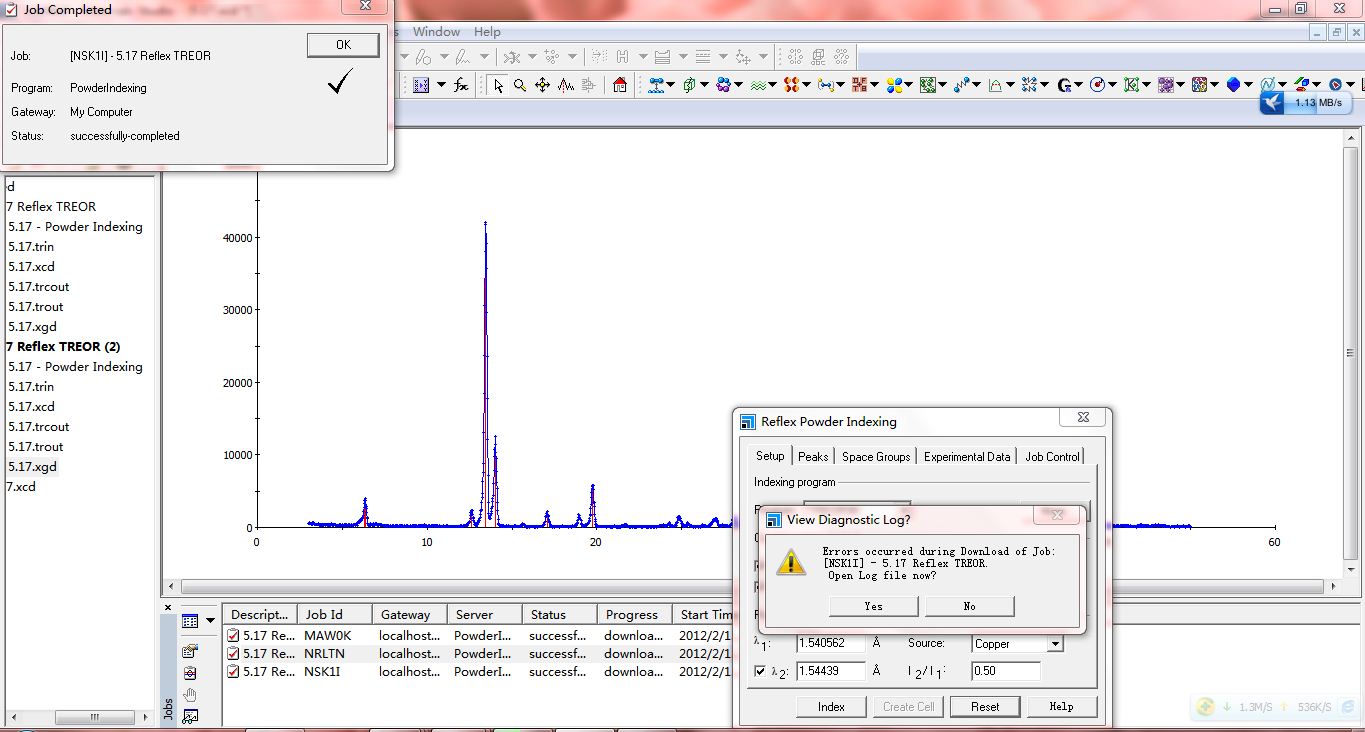This screenshot has height=732, width=1365.
Task: Expand dropdown arrow beside yellow-blue sphere cluster icon
Action: click(x=909, y=85)
